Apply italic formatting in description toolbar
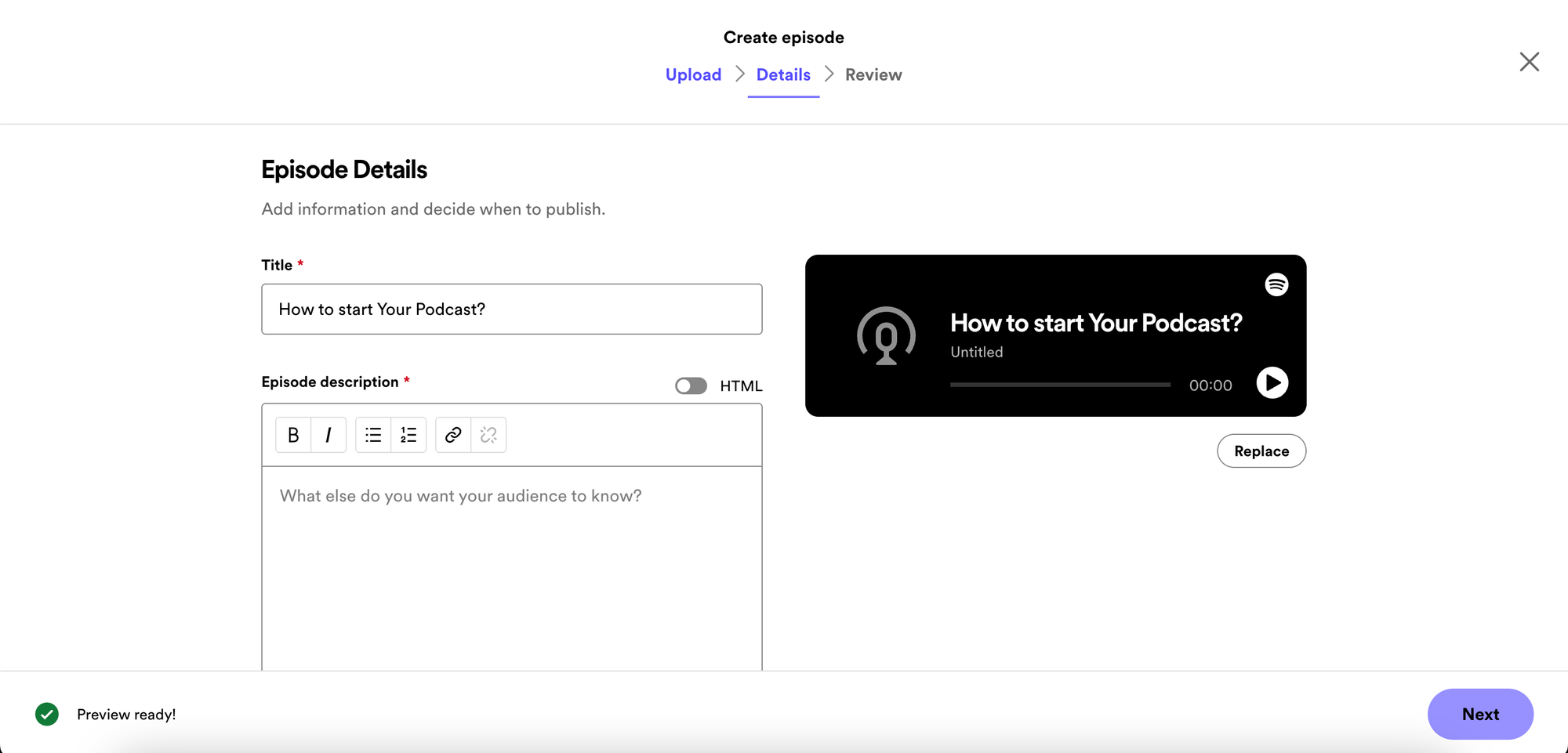Viewport: 1568px width, 753px height. (328, 435)
